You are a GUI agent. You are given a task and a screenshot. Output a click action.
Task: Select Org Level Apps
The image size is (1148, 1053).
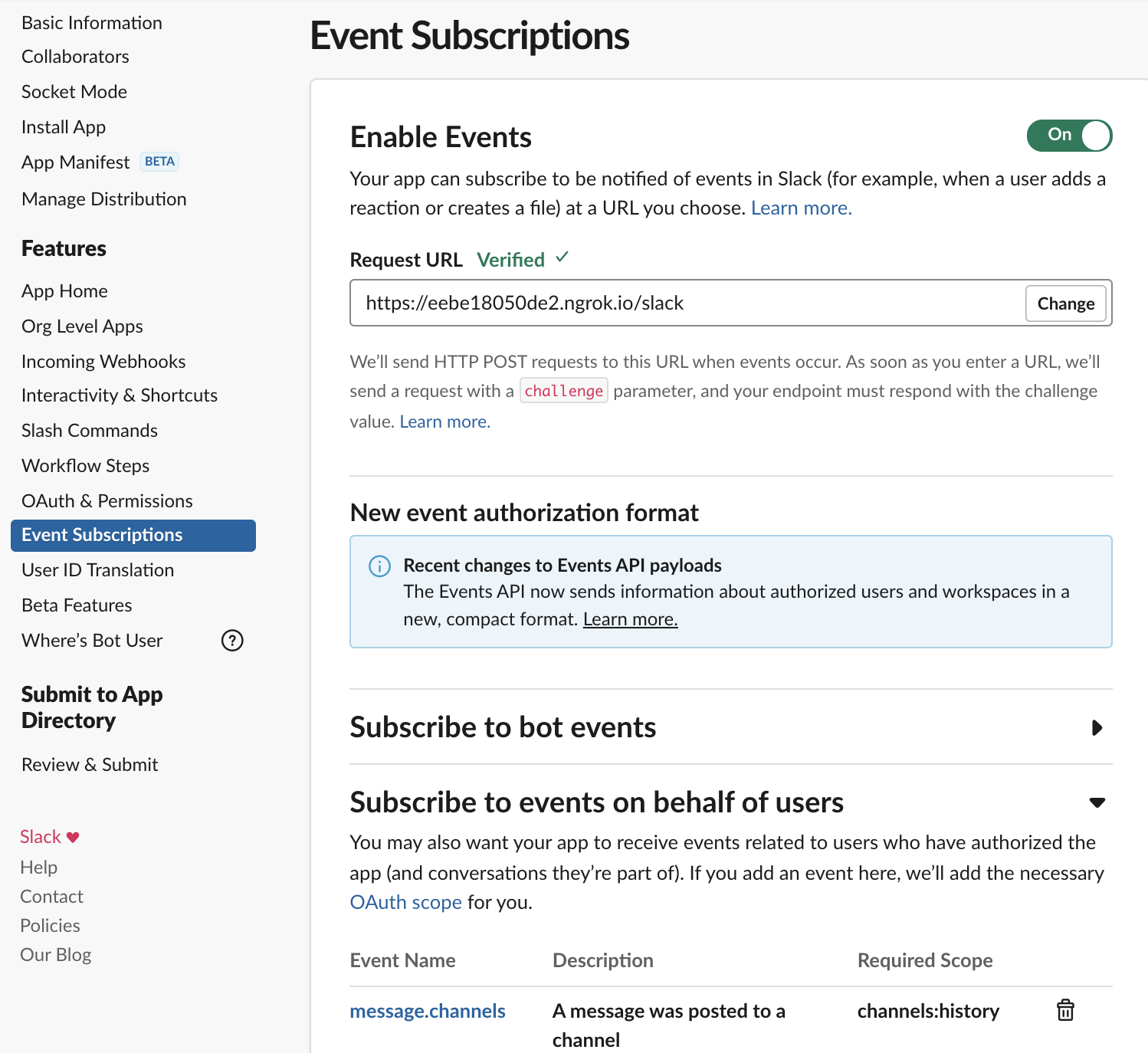point(82,326)
